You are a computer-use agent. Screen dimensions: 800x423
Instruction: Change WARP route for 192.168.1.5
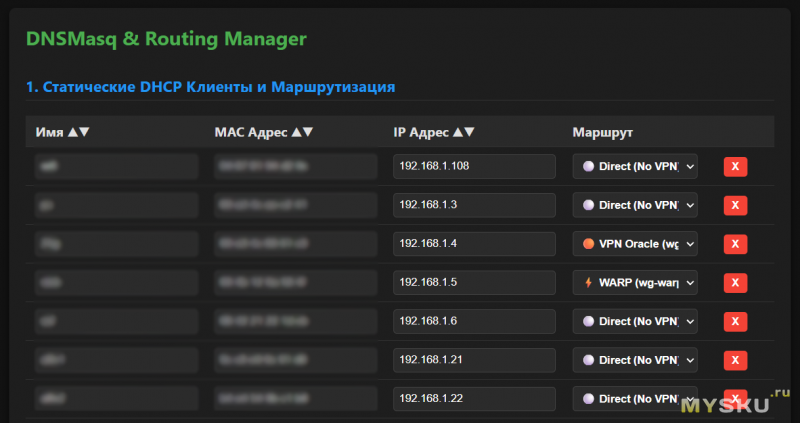pyautogui.click(x=635, y=283)
